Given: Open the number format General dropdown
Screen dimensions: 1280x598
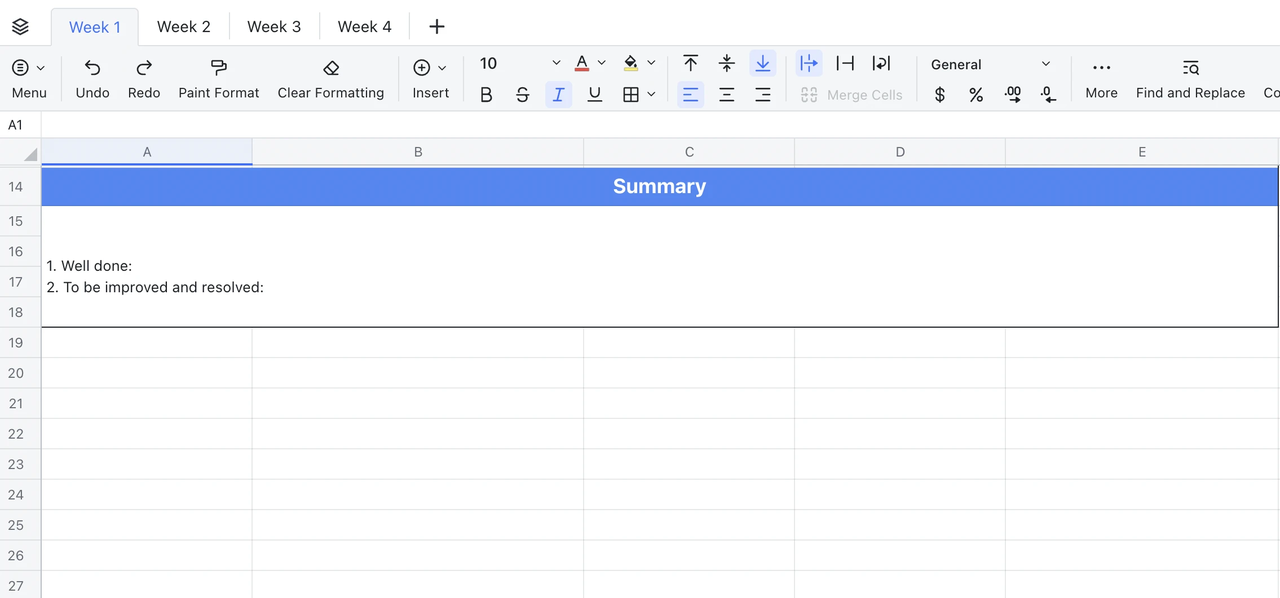Looking at the screenshot, I should (990, 64).
